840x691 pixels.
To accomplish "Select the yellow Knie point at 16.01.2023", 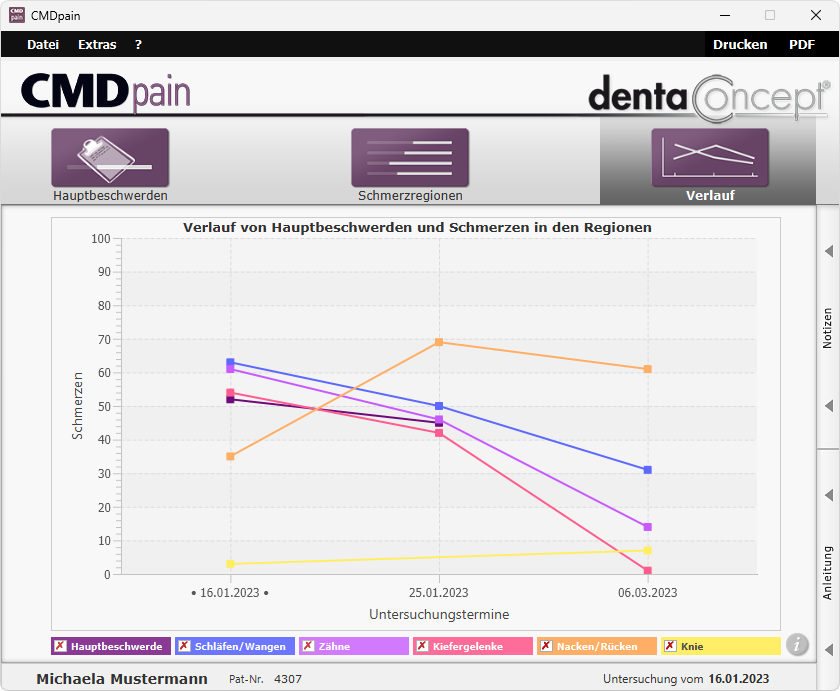I will (230, 564).
